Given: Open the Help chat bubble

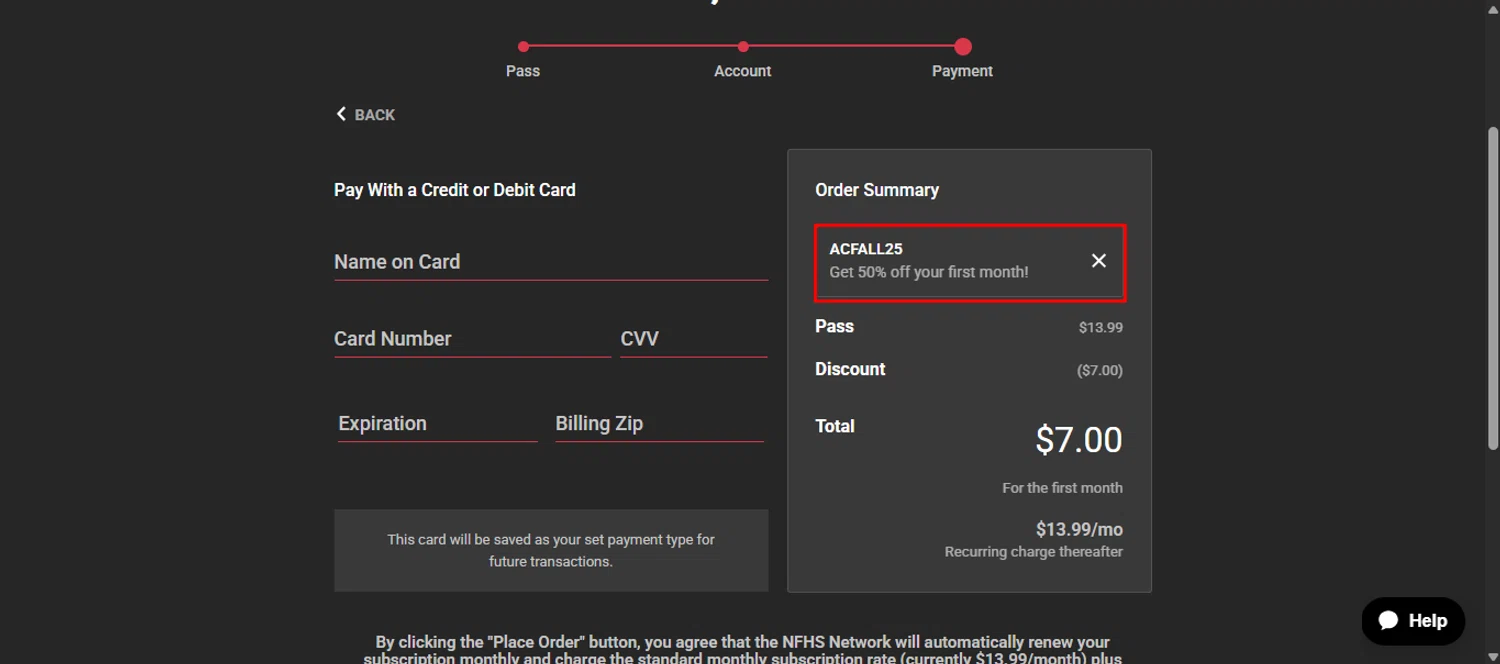Looking at the screenshot, I should pyautogui.click(x=1412, y=621).
